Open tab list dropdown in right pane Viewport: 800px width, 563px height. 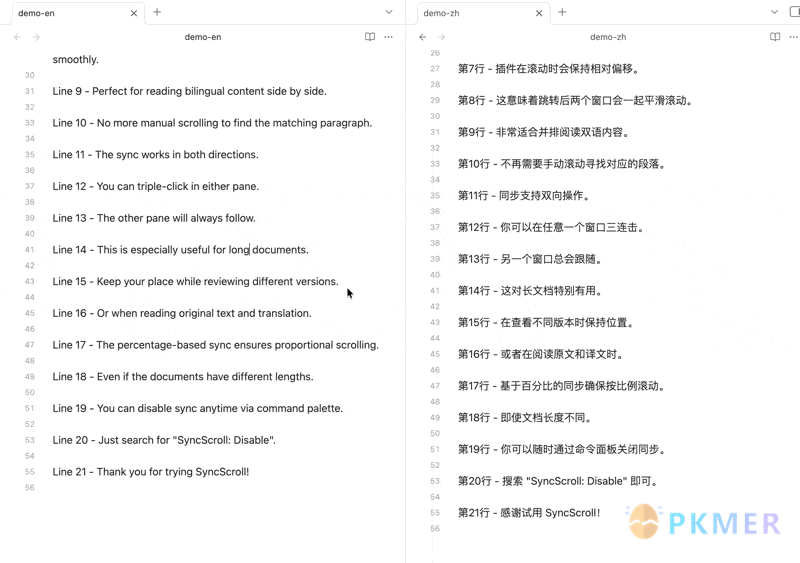coord(774,12)
